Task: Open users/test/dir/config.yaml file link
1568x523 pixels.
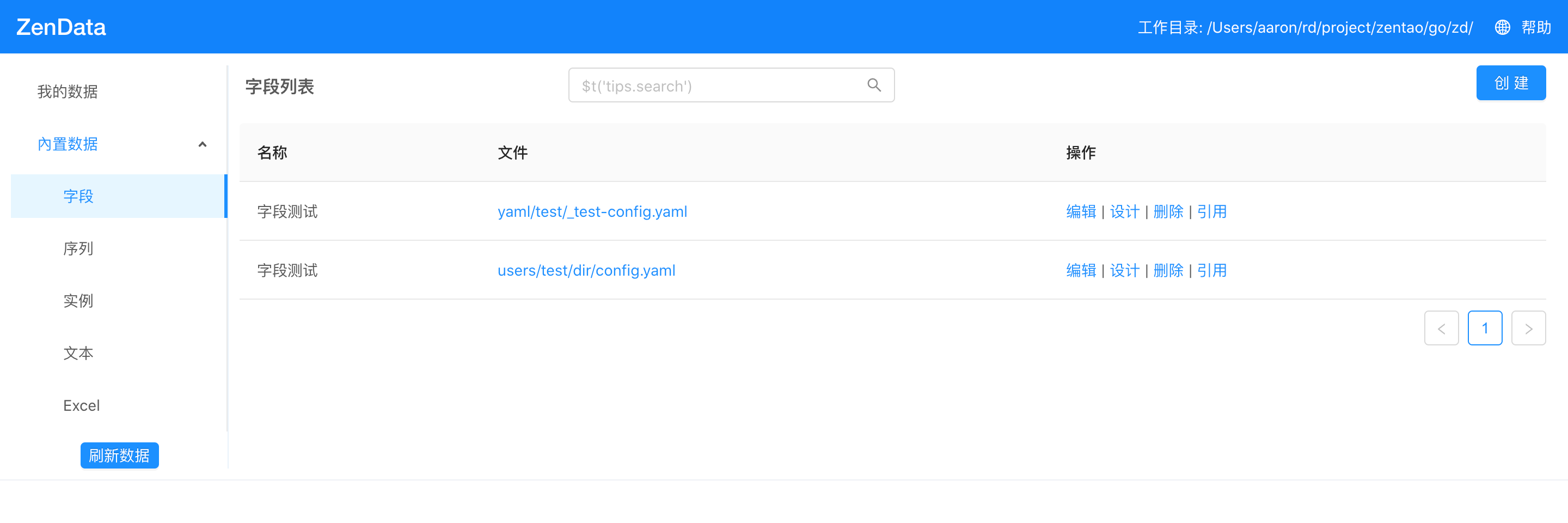Action: [586, 270]
